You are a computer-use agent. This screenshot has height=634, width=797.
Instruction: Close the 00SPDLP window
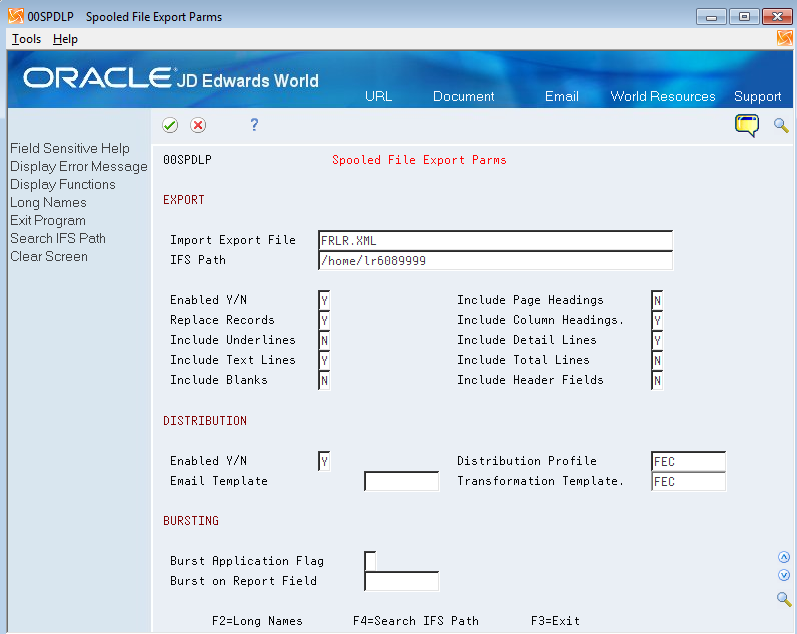pyautogui.click(x=777, y=17)
